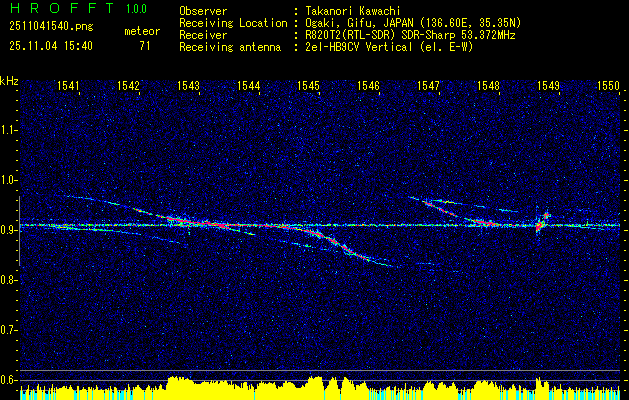
Task: Click the R820T2(RTL-SDR) SDR-Sharp receiver text
Action: tap(410, 35)
